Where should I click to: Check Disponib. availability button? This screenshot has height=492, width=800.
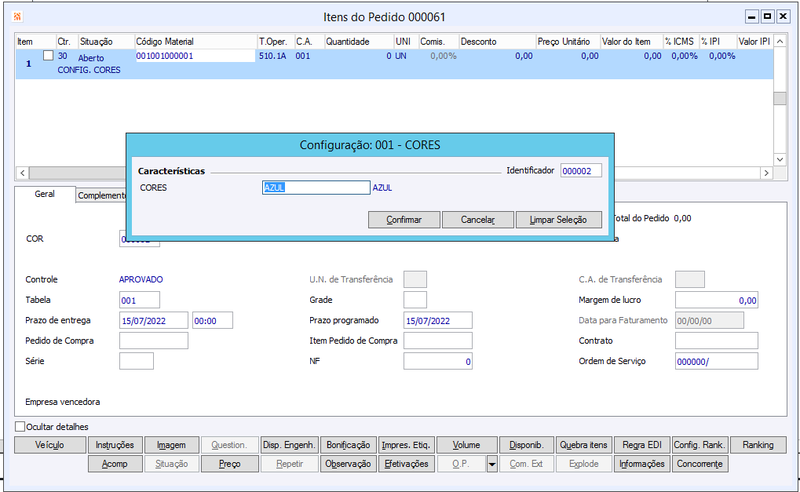pyautogui.click(x=526, y=445)
